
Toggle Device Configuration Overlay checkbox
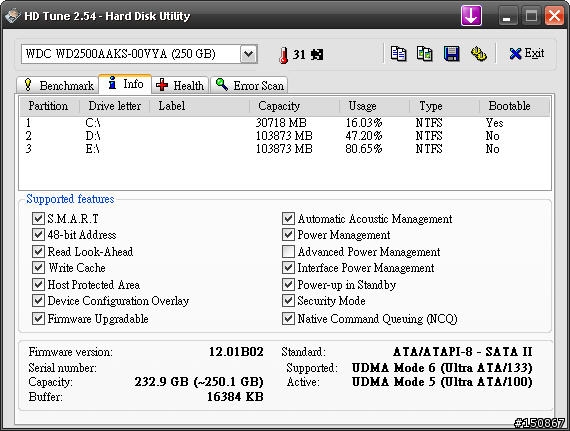click(x=38, y=301)
